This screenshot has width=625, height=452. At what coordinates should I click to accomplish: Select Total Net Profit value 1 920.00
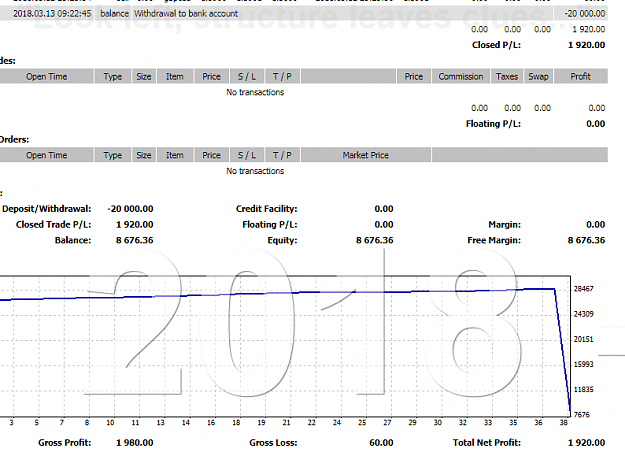(586, 443)
